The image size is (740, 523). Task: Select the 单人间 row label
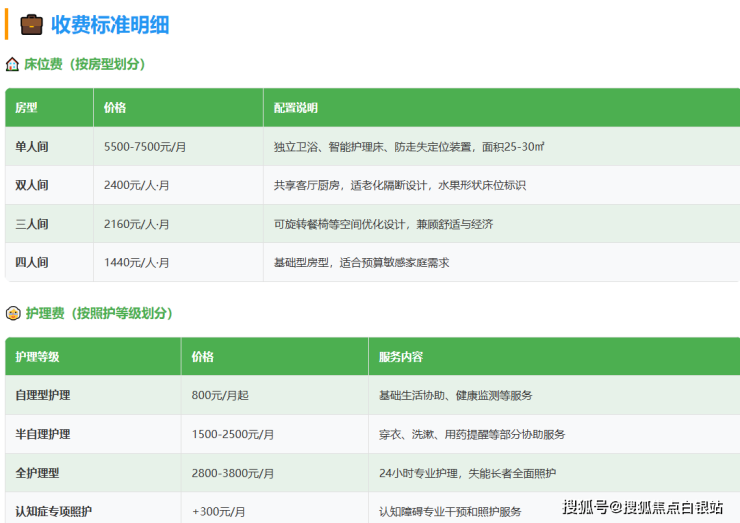click(32, 147)
